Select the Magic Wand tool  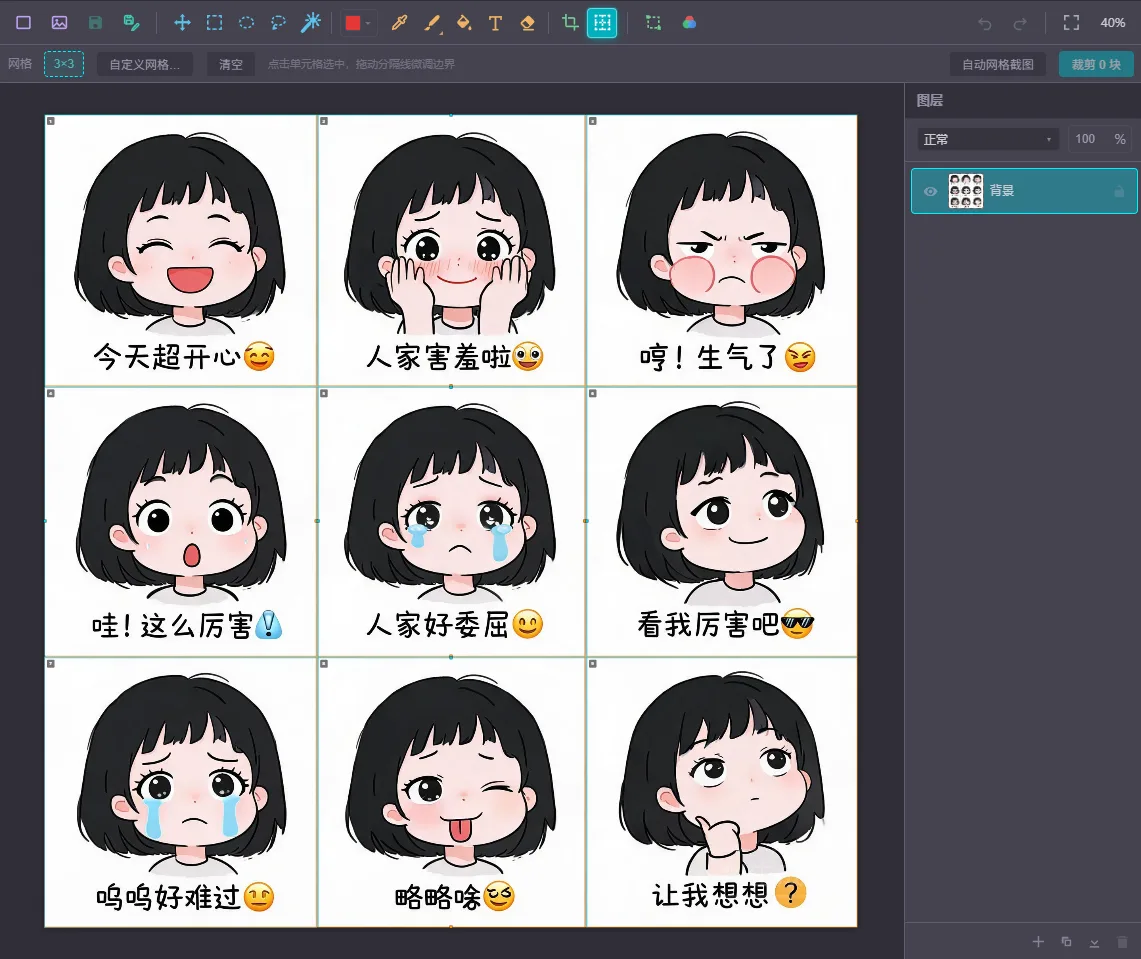tap(311, 23)
